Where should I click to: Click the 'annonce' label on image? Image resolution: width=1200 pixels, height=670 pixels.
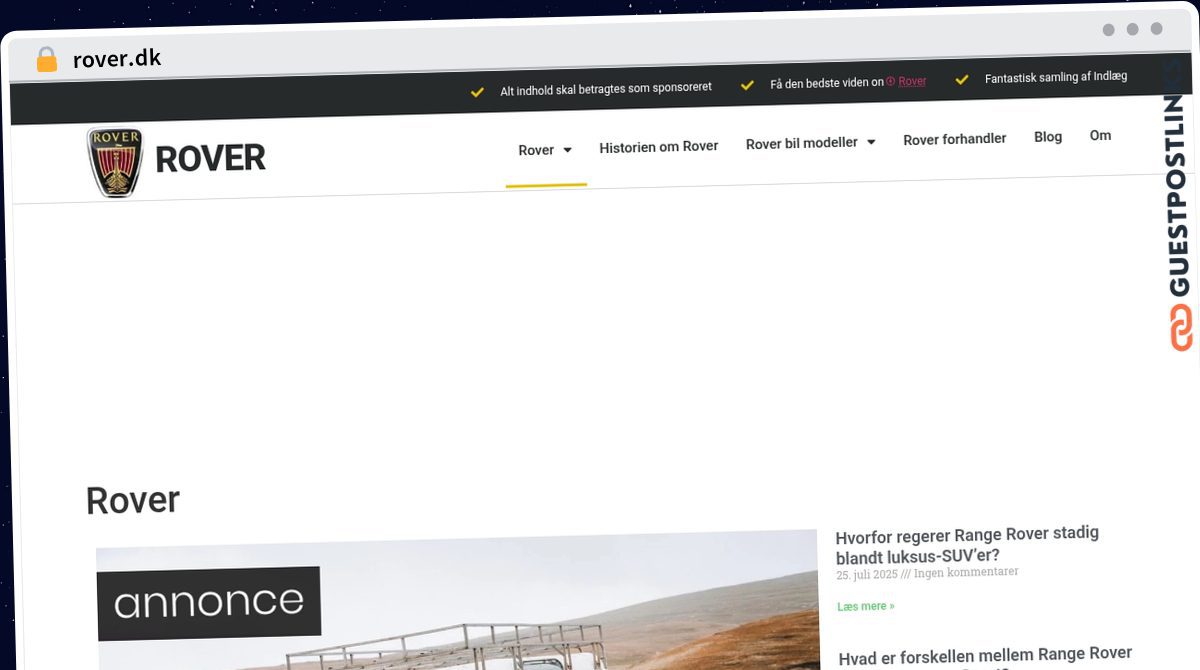click(209, 603)
